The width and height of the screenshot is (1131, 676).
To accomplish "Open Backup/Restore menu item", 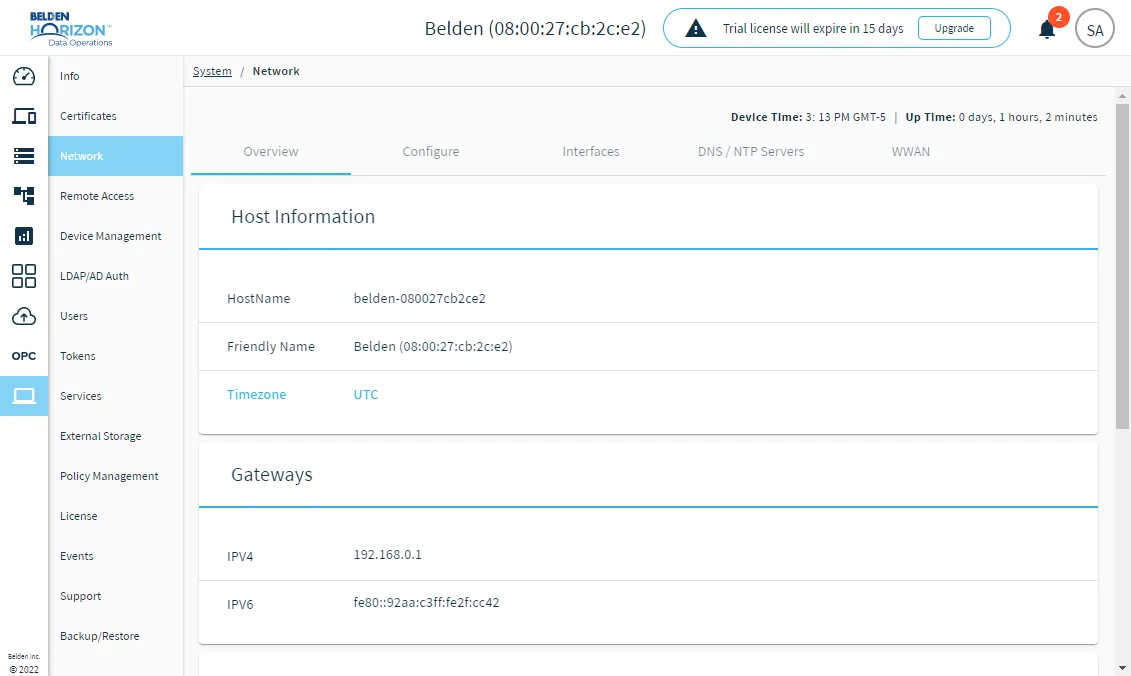I will point(115,636).
